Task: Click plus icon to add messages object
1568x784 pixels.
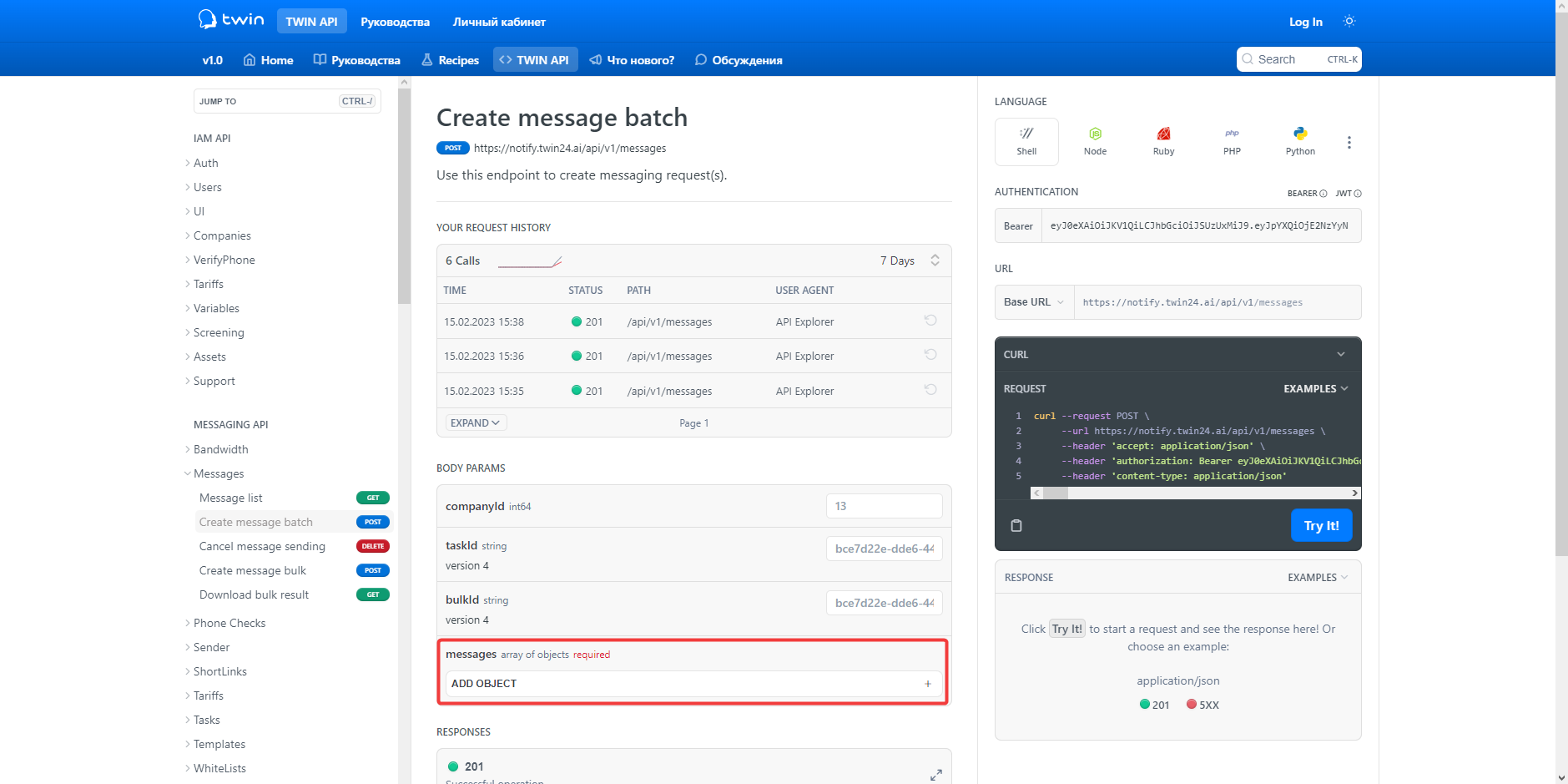Action: 928,684
